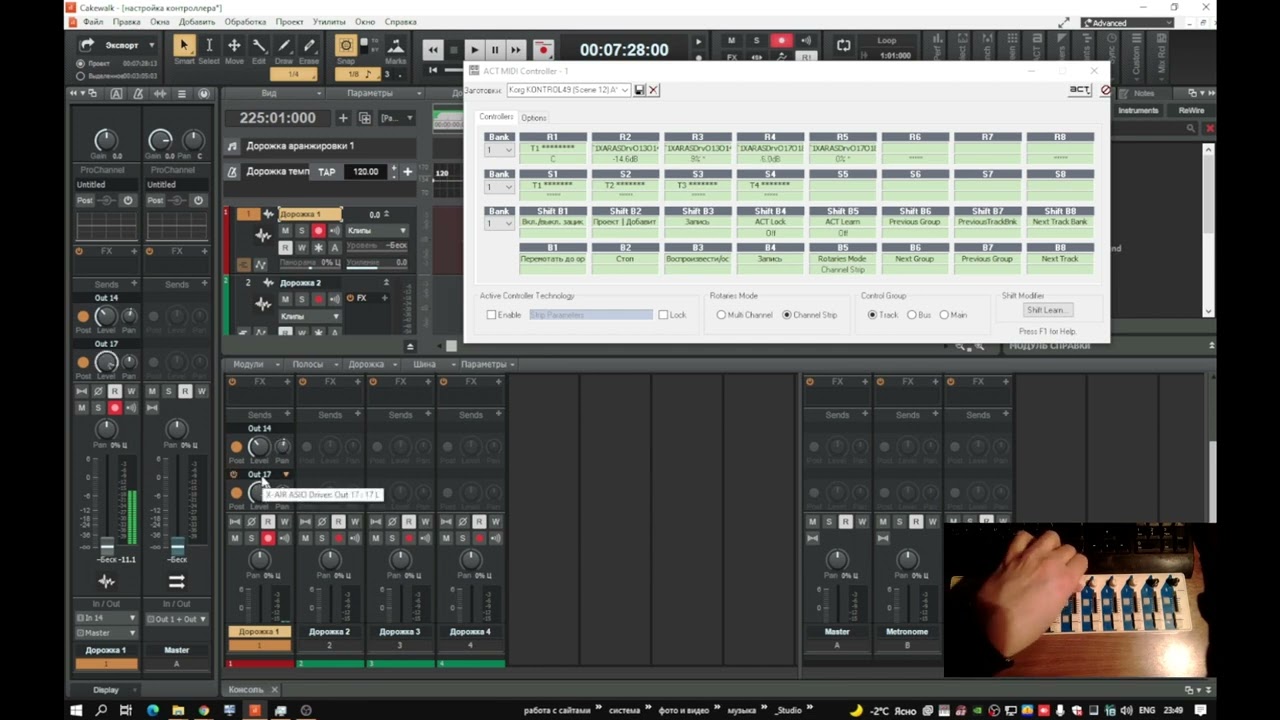Open the Клипы dropdown on Дорожка 1

click(x=377, y=231)
